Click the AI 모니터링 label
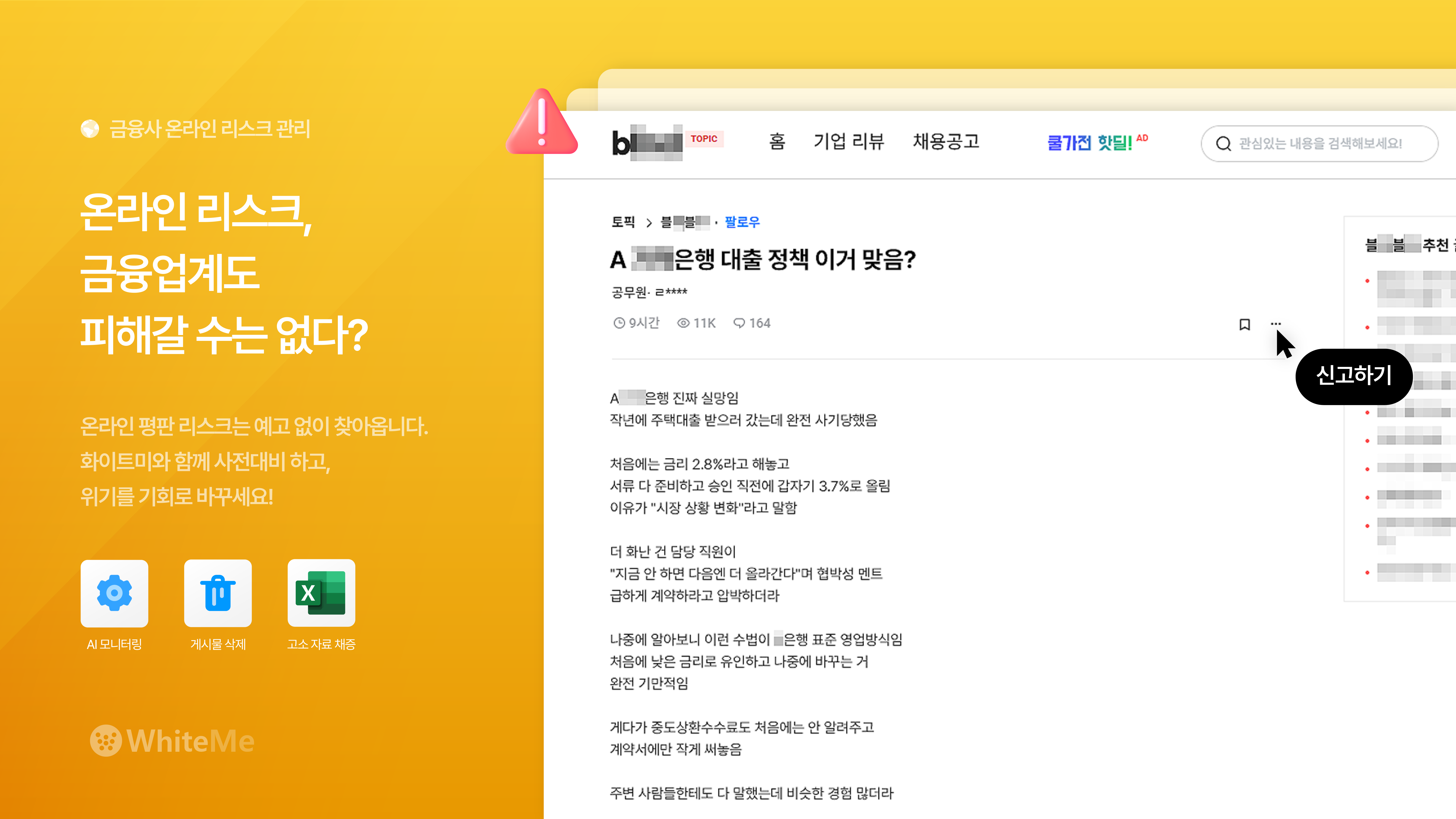 pos(114,644)
